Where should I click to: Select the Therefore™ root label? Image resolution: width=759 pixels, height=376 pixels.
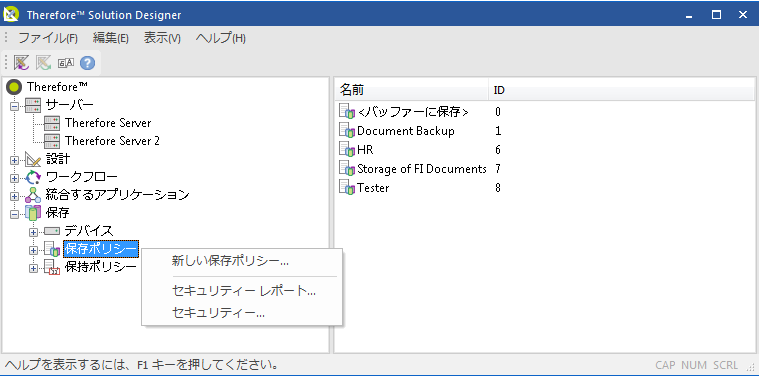58,87
